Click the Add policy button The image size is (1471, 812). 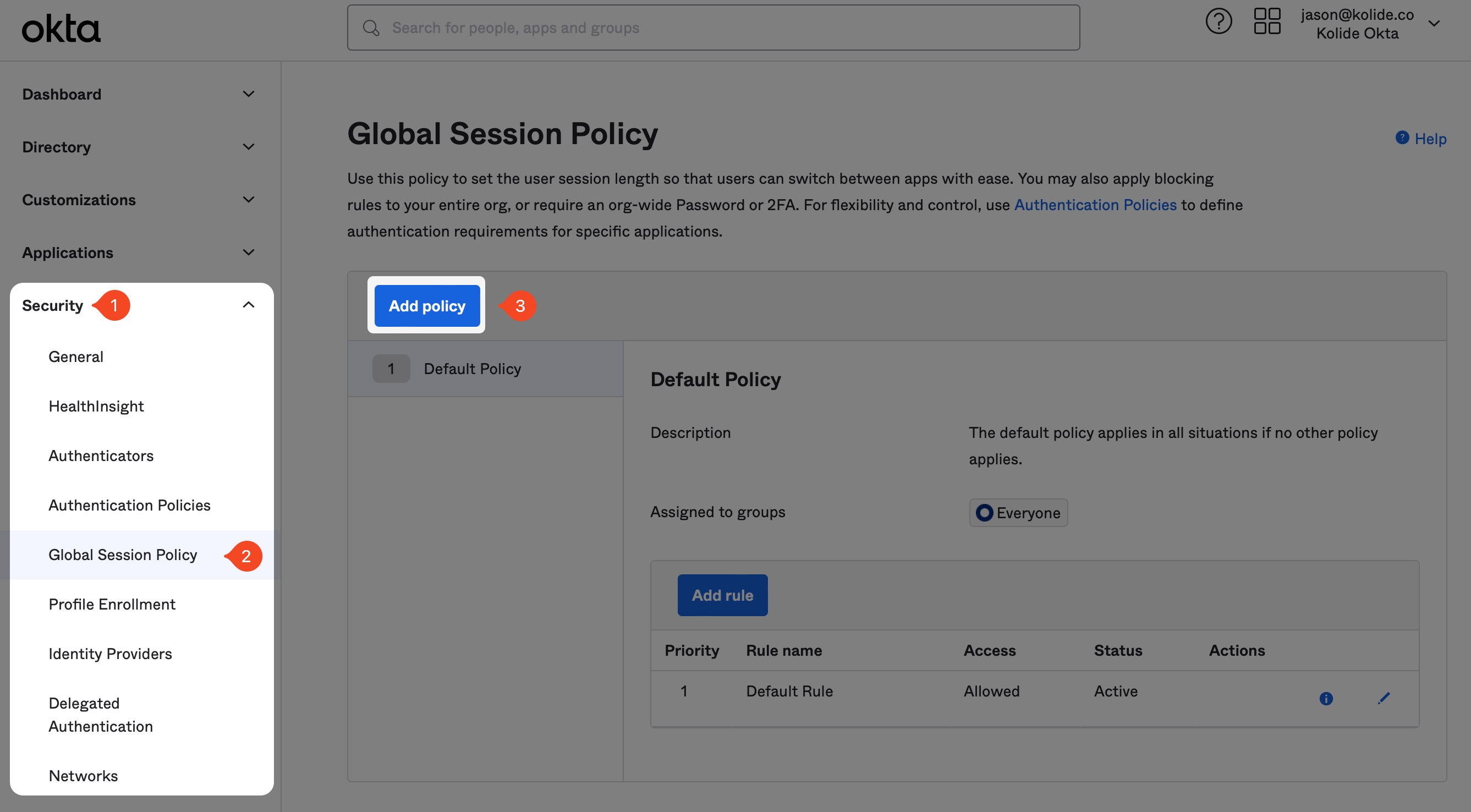click(427, 306)
